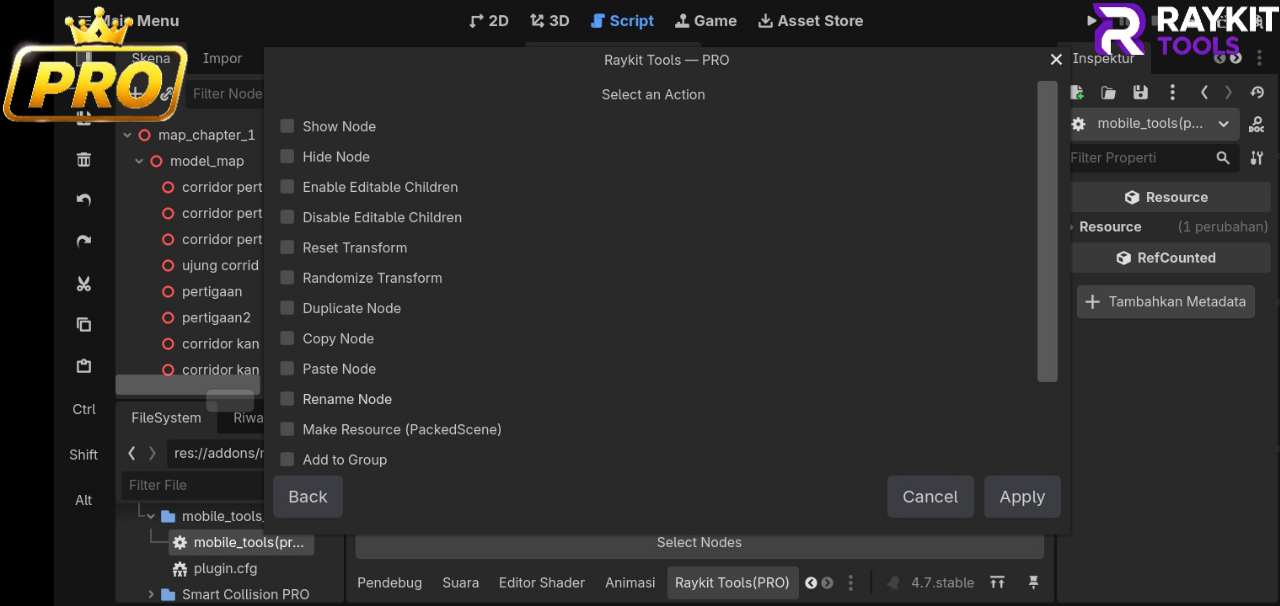This screenshot has height=606, width=1280.
Task: Collapse the mobile_tools folder in FileSystem
Action: coord(151,516)
